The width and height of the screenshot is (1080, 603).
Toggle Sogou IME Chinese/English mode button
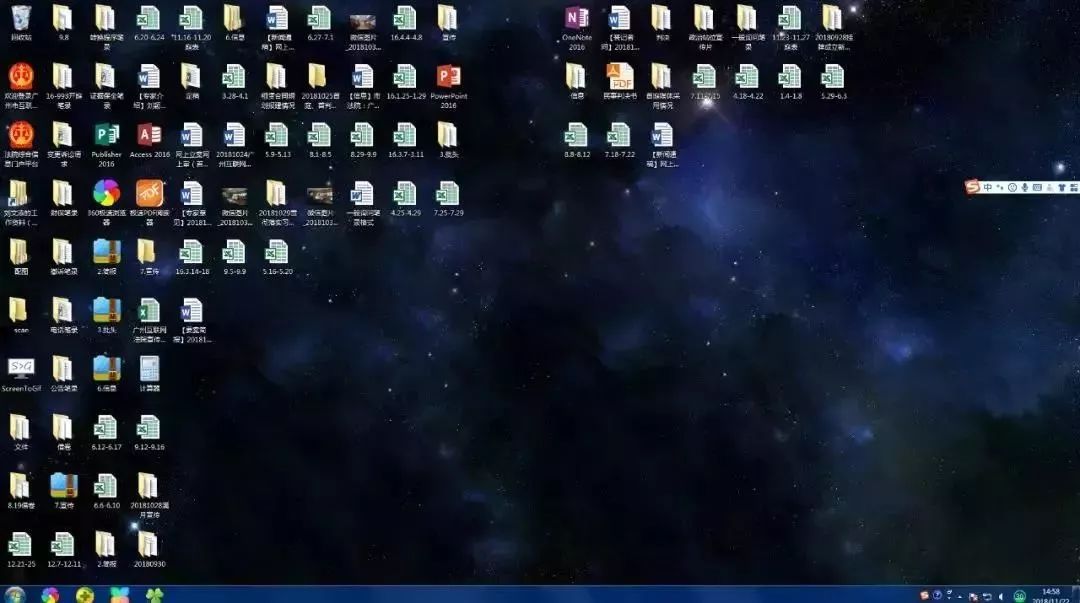pyautogui.click(x=988, y=187)
